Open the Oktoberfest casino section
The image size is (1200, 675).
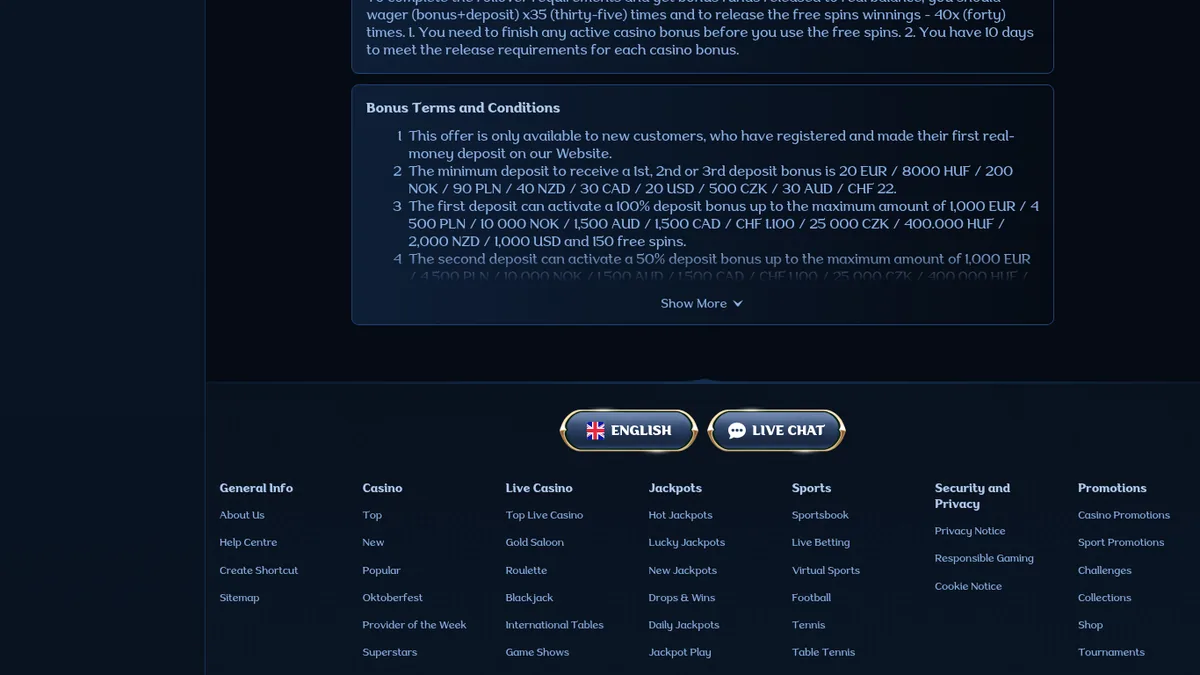(392, 597)
